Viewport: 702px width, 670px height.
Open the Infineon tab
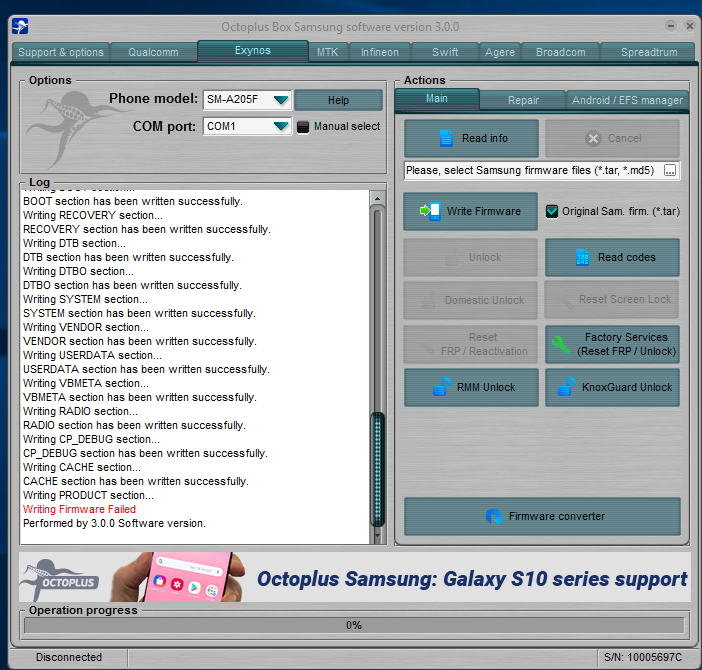click(380, 52)
